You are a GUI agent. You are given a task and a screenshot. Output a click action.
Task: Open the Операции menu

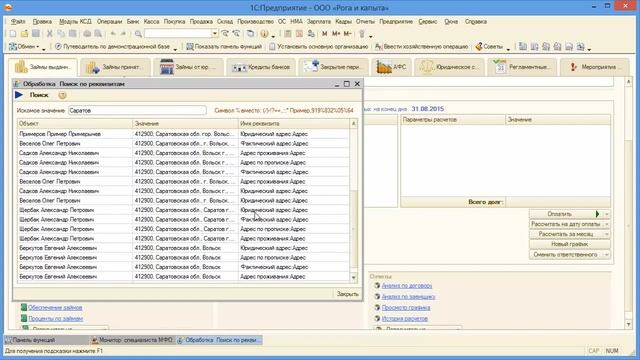pyautogui.click(x=109, y=22)
